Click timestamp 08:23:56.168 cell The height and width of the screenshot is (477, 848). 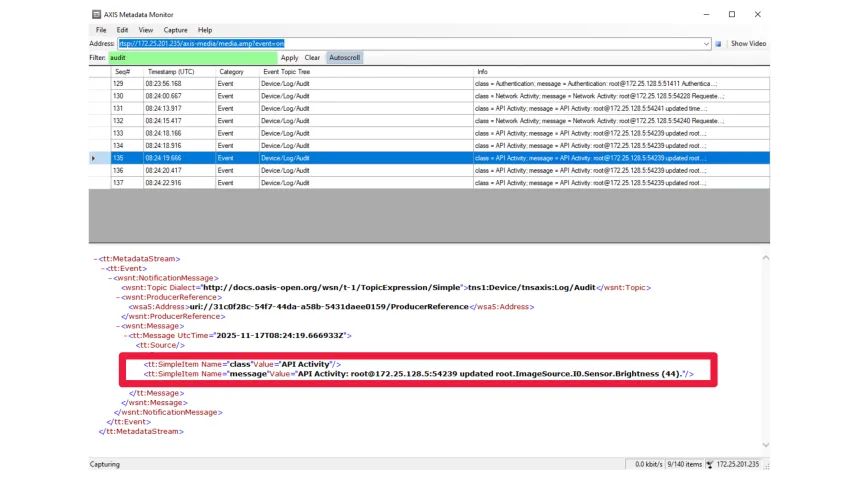click(x=179, y=84)
